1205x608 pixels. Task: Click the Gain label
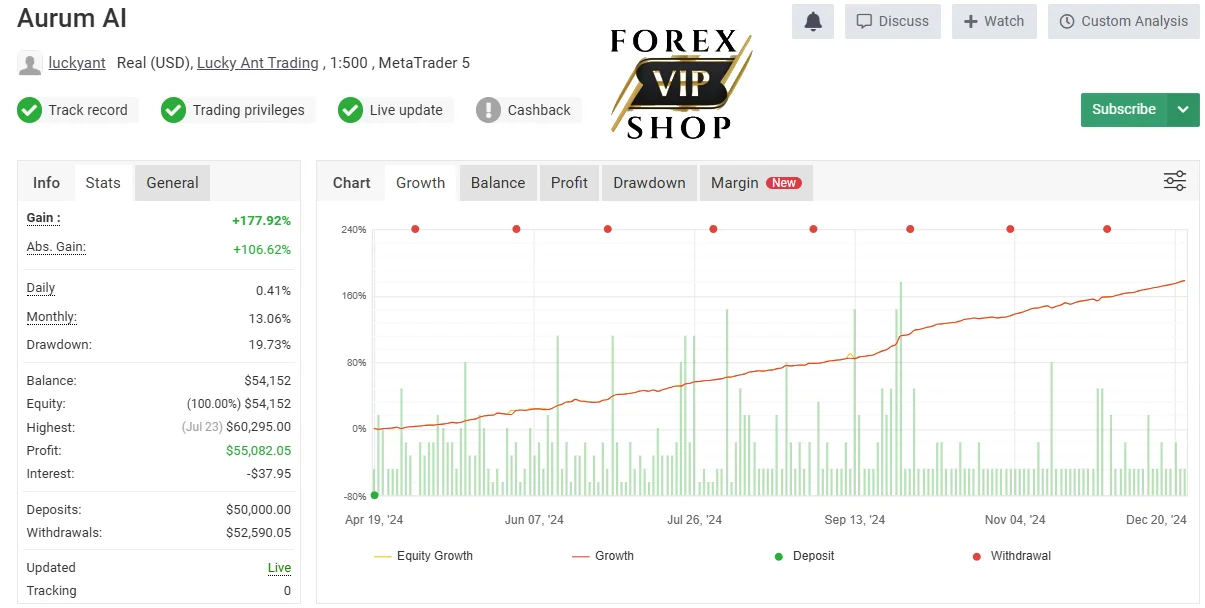point(43,218)
